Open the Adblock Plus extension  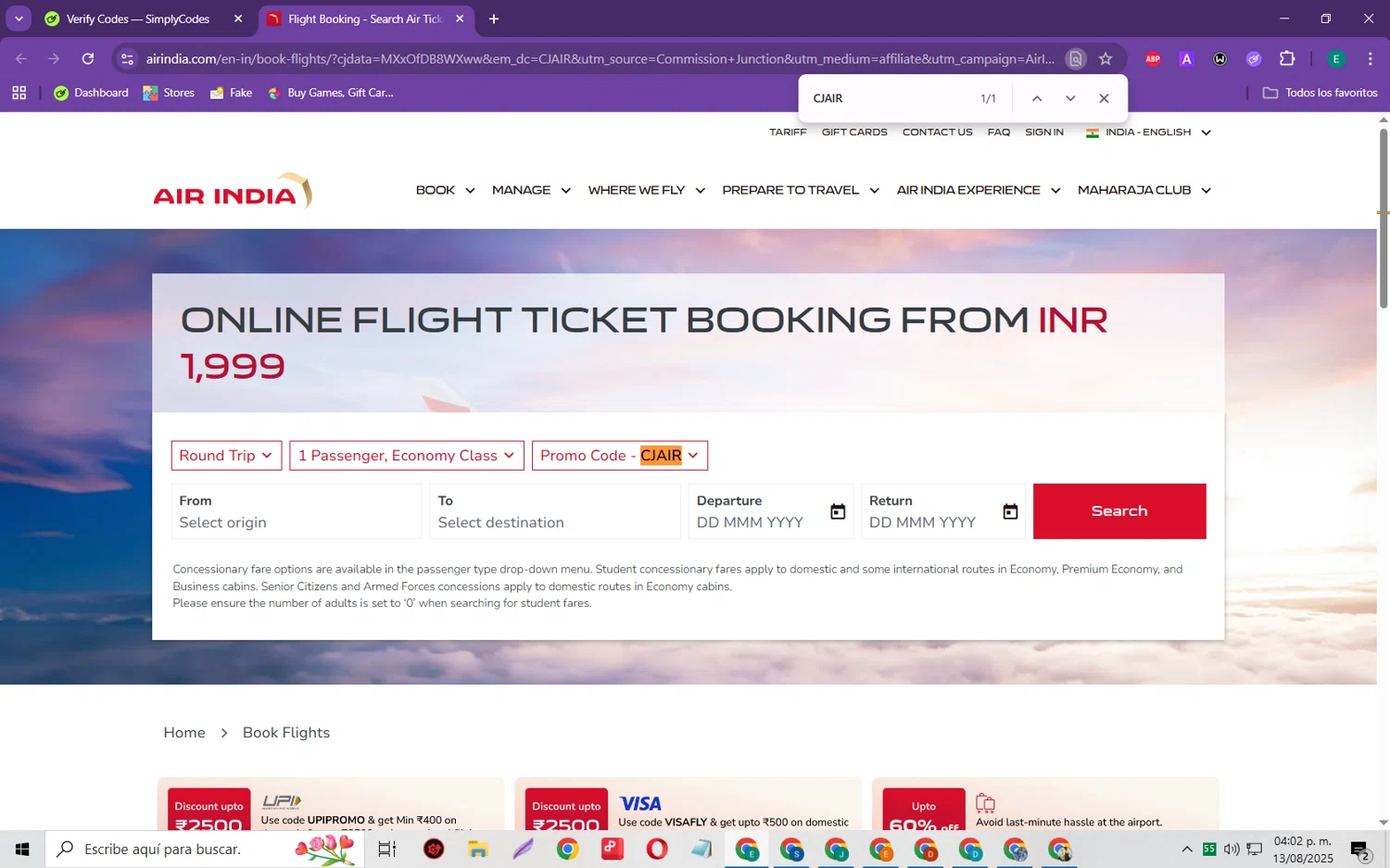pos(1153,58)
